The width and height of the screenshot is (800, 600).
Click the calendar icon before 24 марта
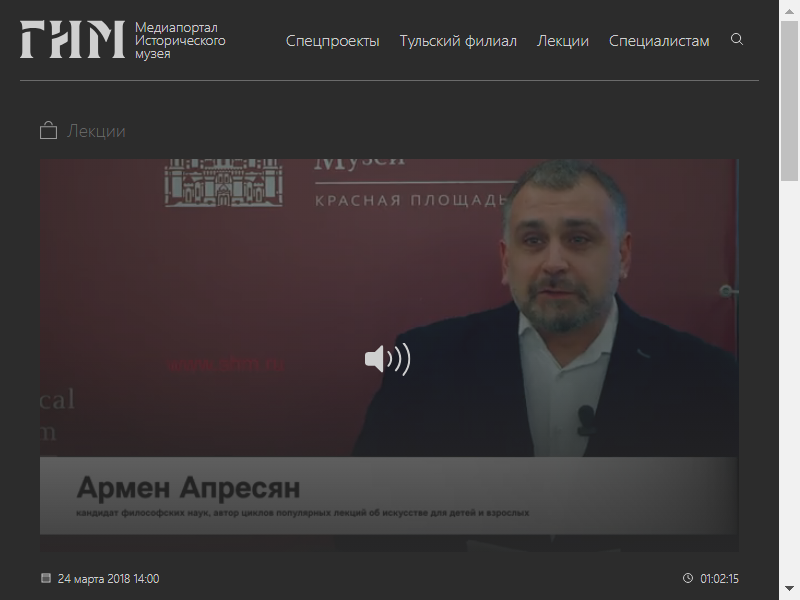click(46, 578)
